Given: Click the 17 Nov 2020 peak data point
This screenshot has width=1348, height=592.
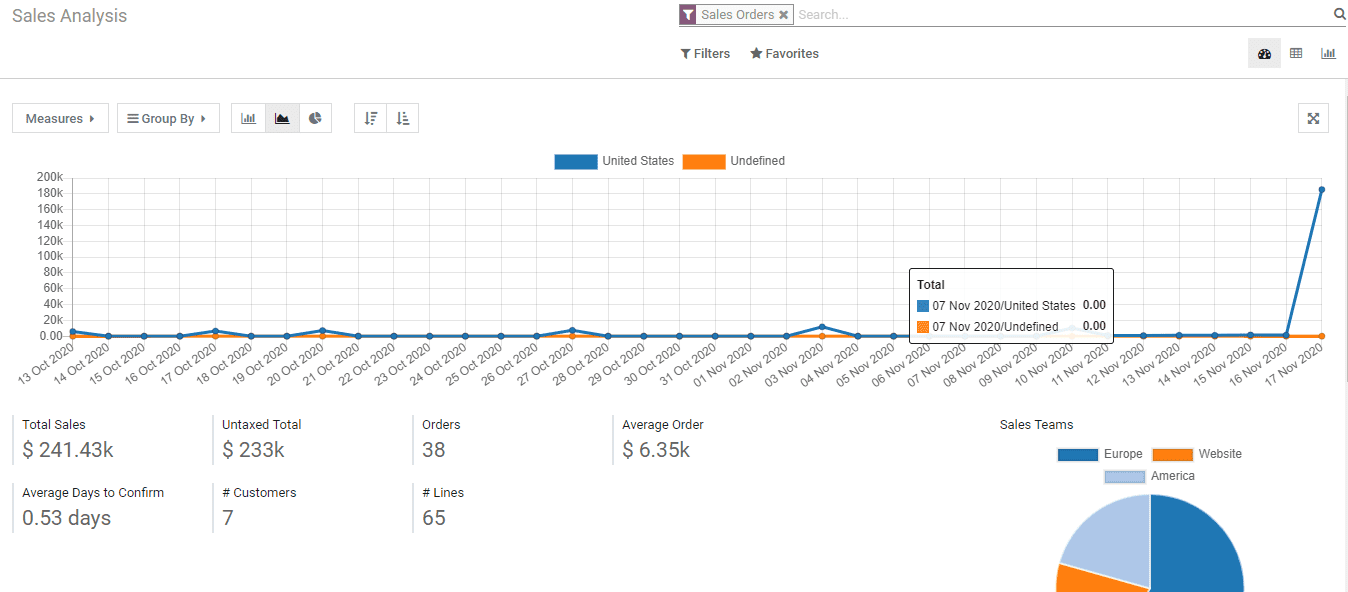Looking at the screenshot, I should click(x=1321, y=189).
